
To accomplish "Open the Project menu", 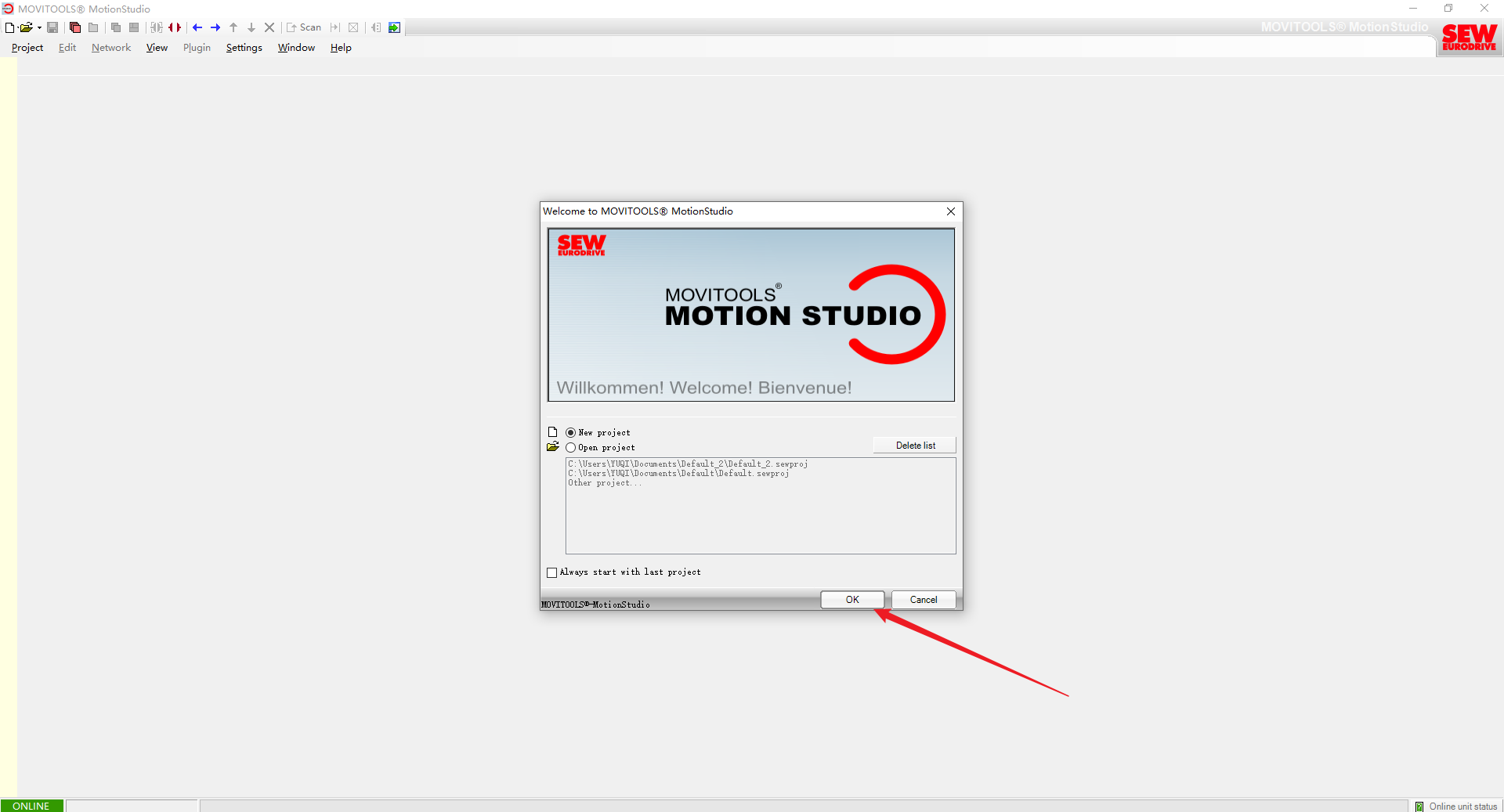I will point(27,48).
